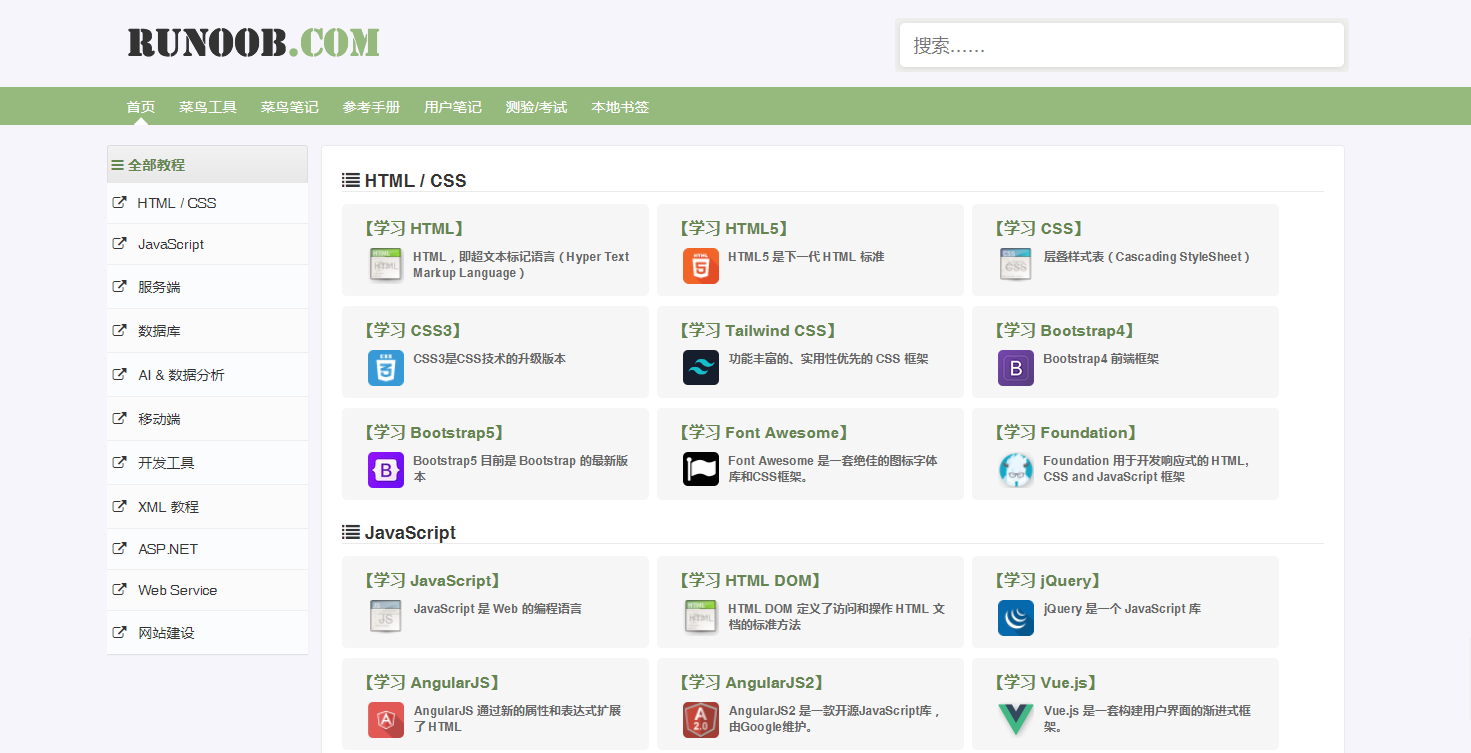1471x753 pixels.
Task: Click the CSS3 blue shield icon
Action: (x=385, y=368)
